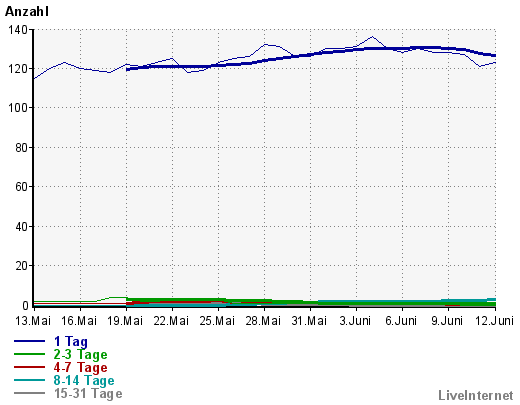Click the 12.Juni date label
Viewport: 520px width, 405px height.
(x=494, y=321)
